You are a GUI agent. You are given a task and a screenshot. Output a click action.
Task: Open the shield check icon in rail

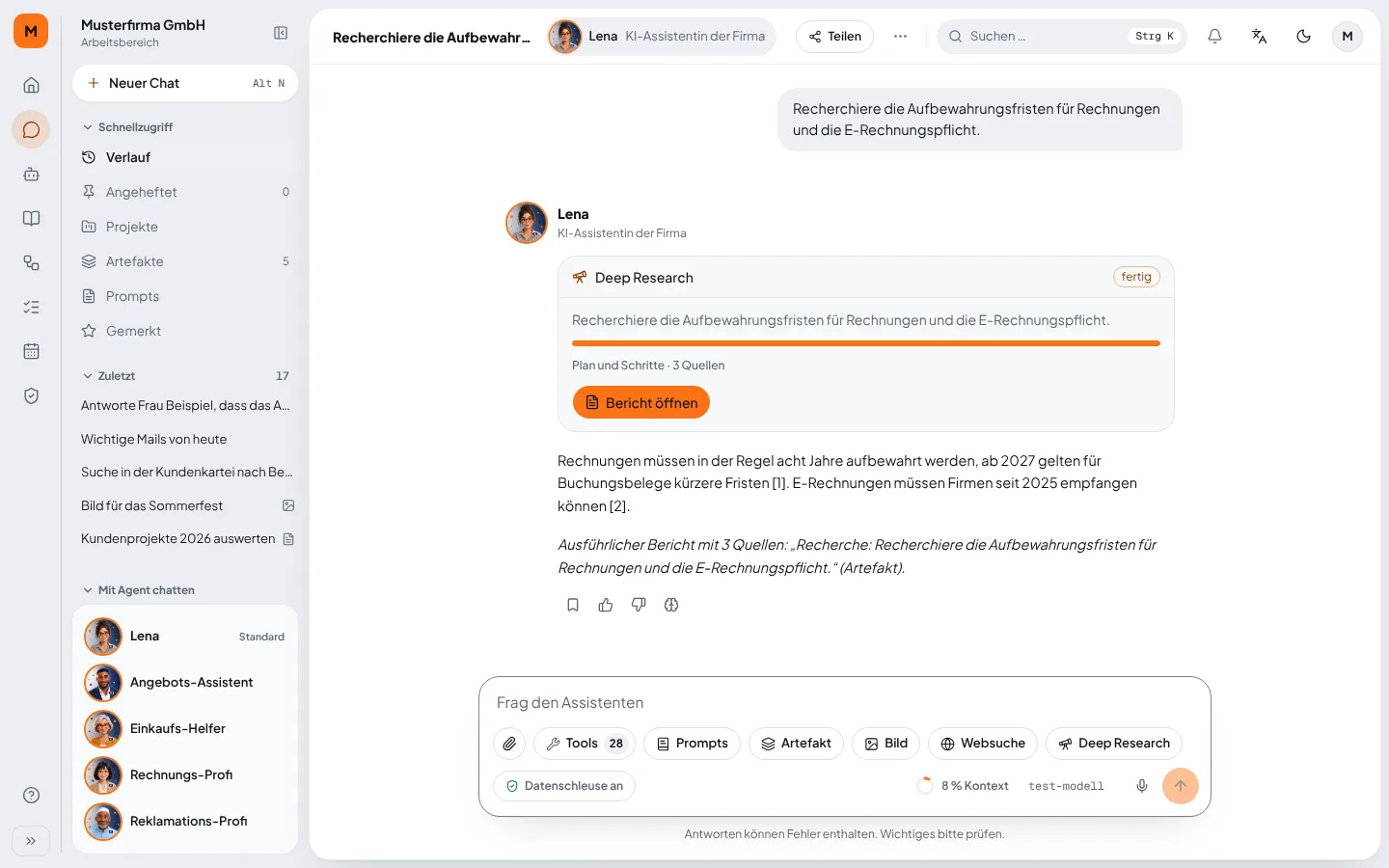pos(31,395)
